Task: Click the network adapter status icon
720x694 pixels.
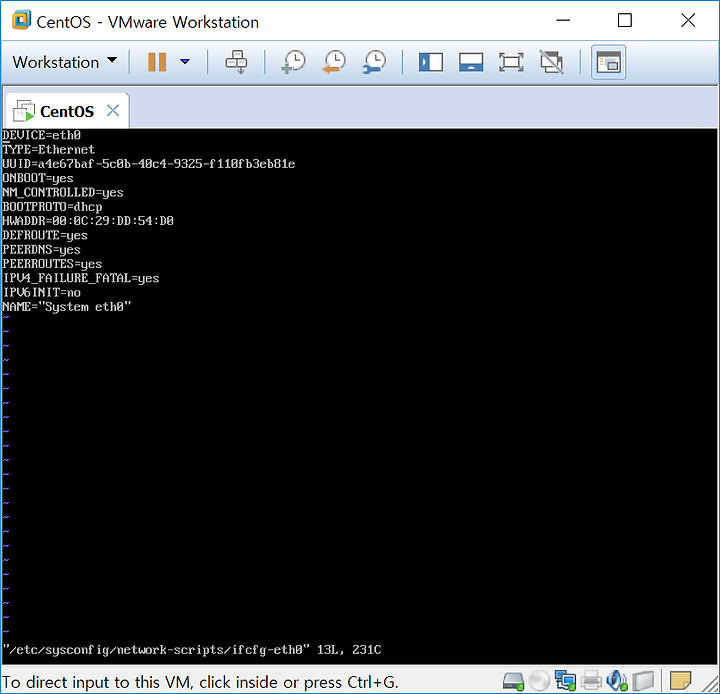Action: point(565,681)
